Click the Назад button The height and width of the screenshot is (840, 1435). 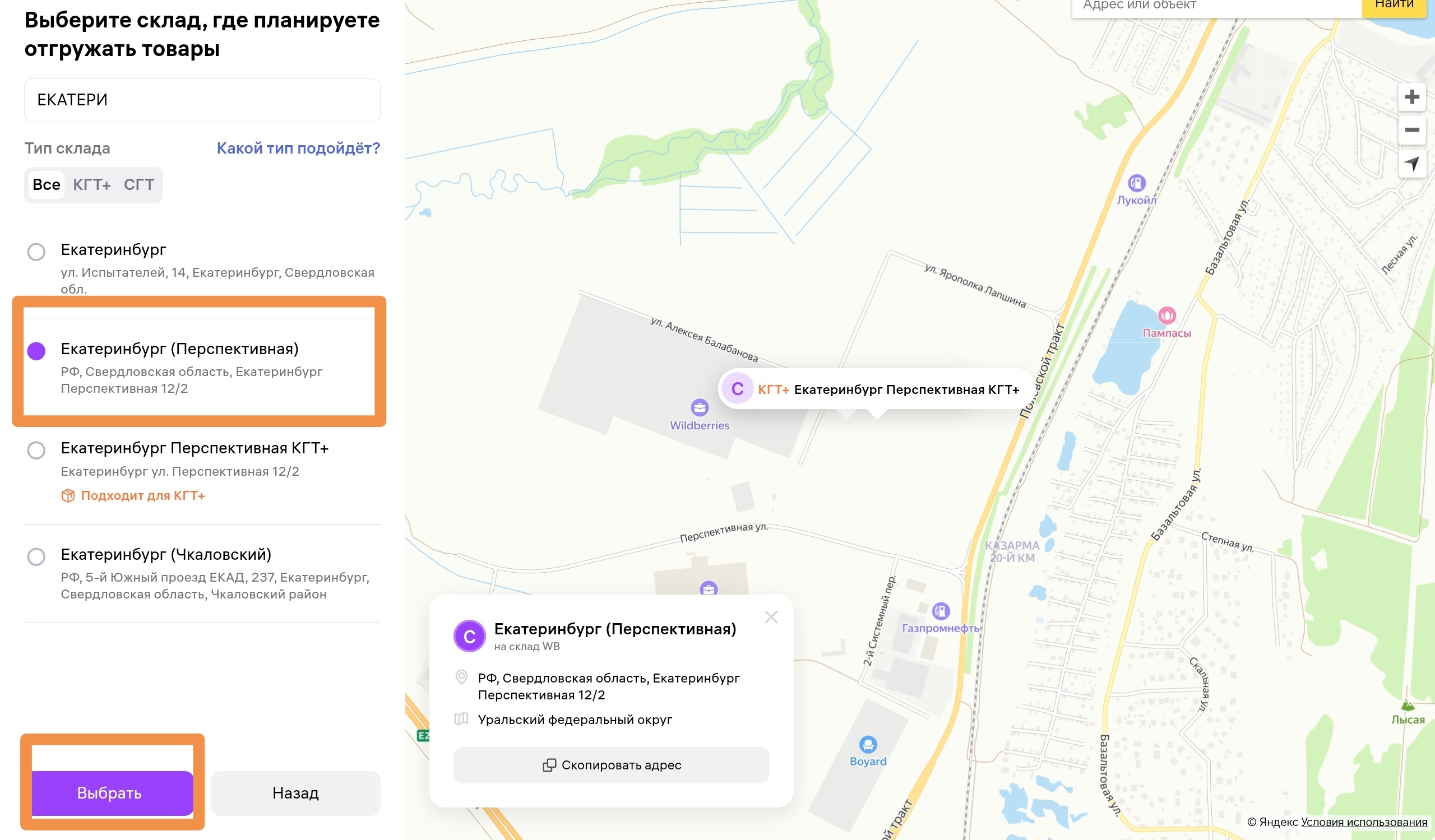tap(295, 793)
